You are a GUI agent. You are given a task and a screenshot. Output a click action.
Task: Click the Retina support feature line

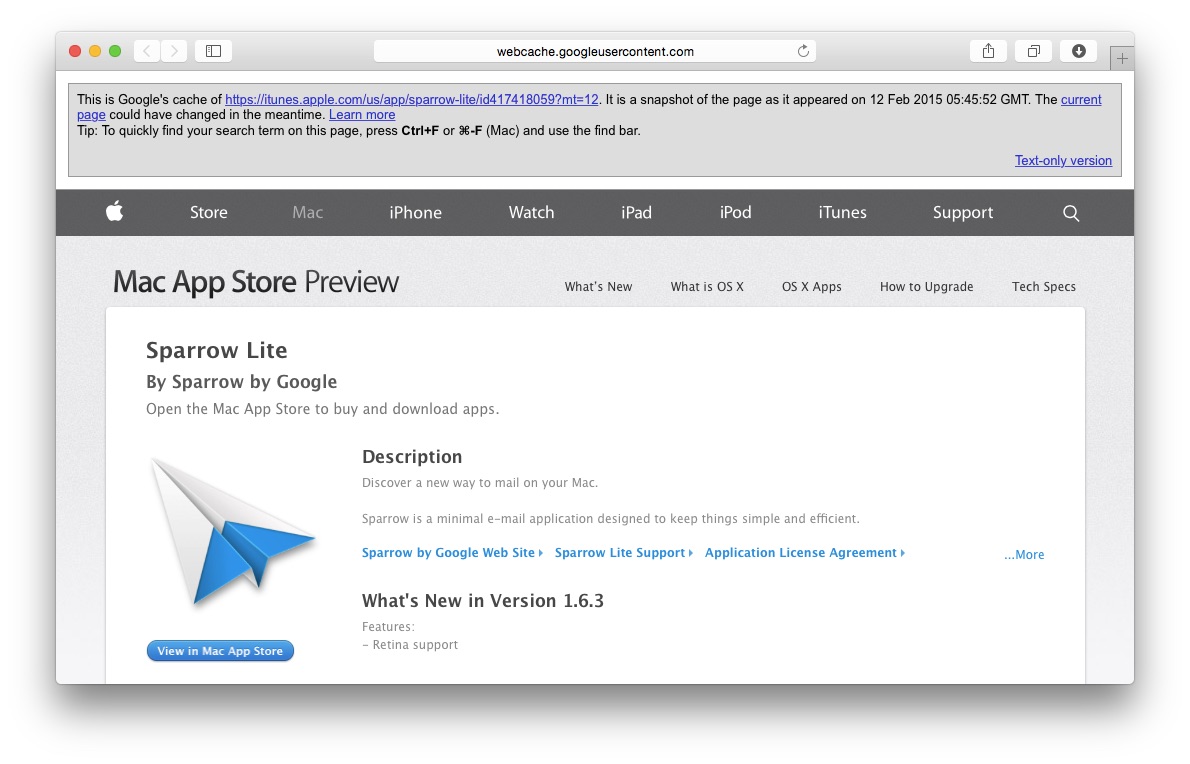coord(410,645)
